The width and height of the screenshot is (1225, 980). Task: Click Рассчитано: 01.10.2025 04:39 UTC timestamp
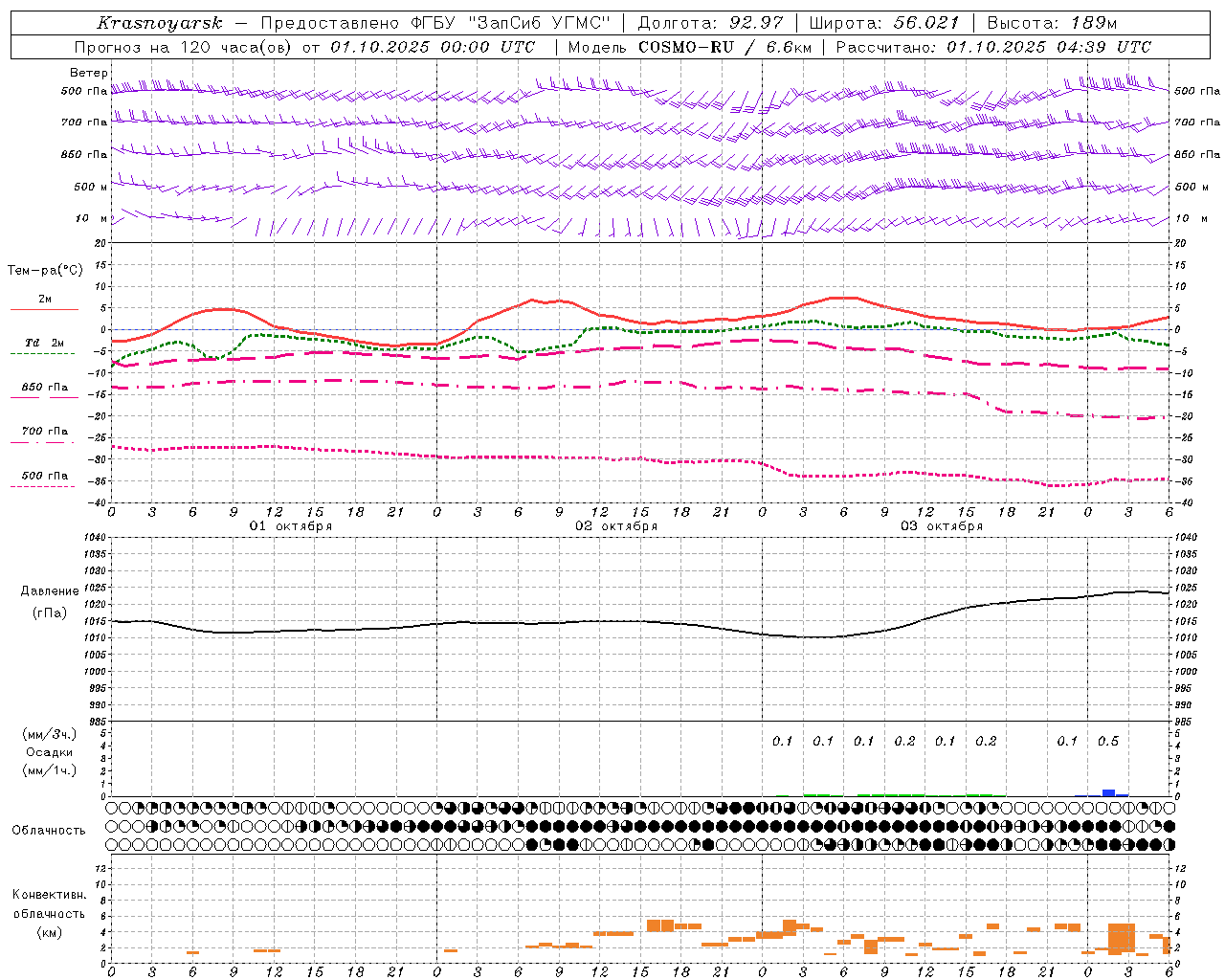coord(993,47)
